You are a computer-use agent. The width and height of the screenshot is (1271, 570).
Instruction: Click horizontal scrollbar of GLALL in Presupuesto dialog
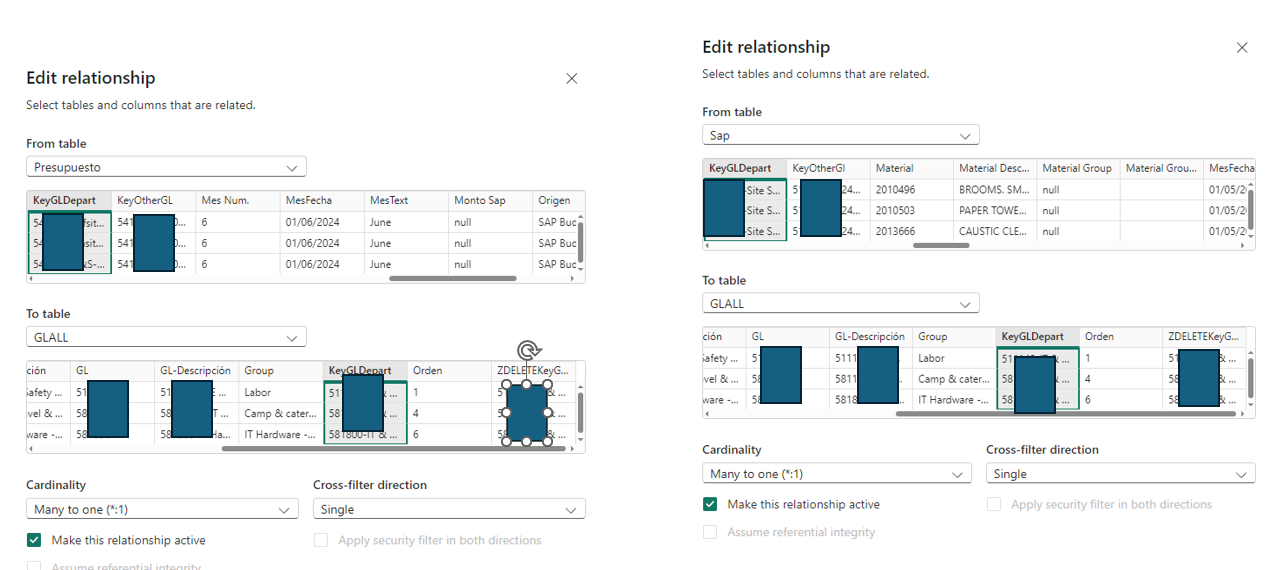click(x=394, y=448)
